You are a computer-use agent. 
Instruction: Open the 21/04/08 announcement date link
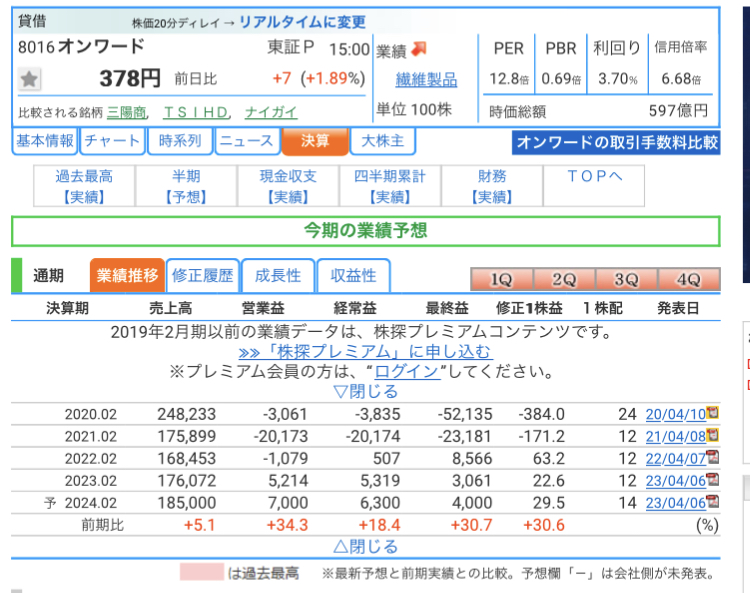[x=676, y=436]
